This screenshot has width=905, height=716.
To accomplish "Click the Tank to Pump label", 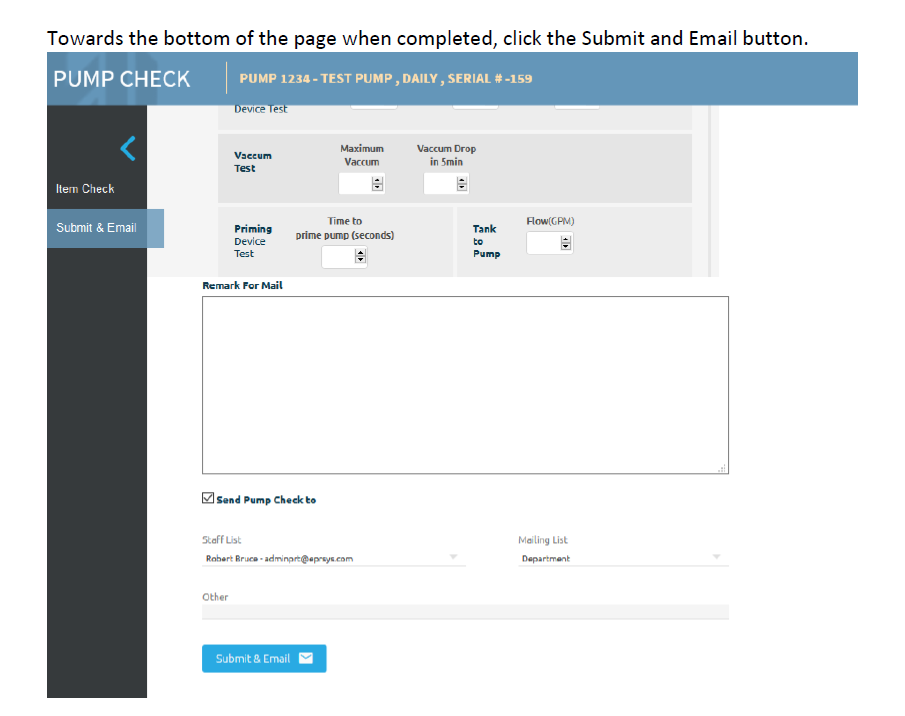I will [487, 241].
